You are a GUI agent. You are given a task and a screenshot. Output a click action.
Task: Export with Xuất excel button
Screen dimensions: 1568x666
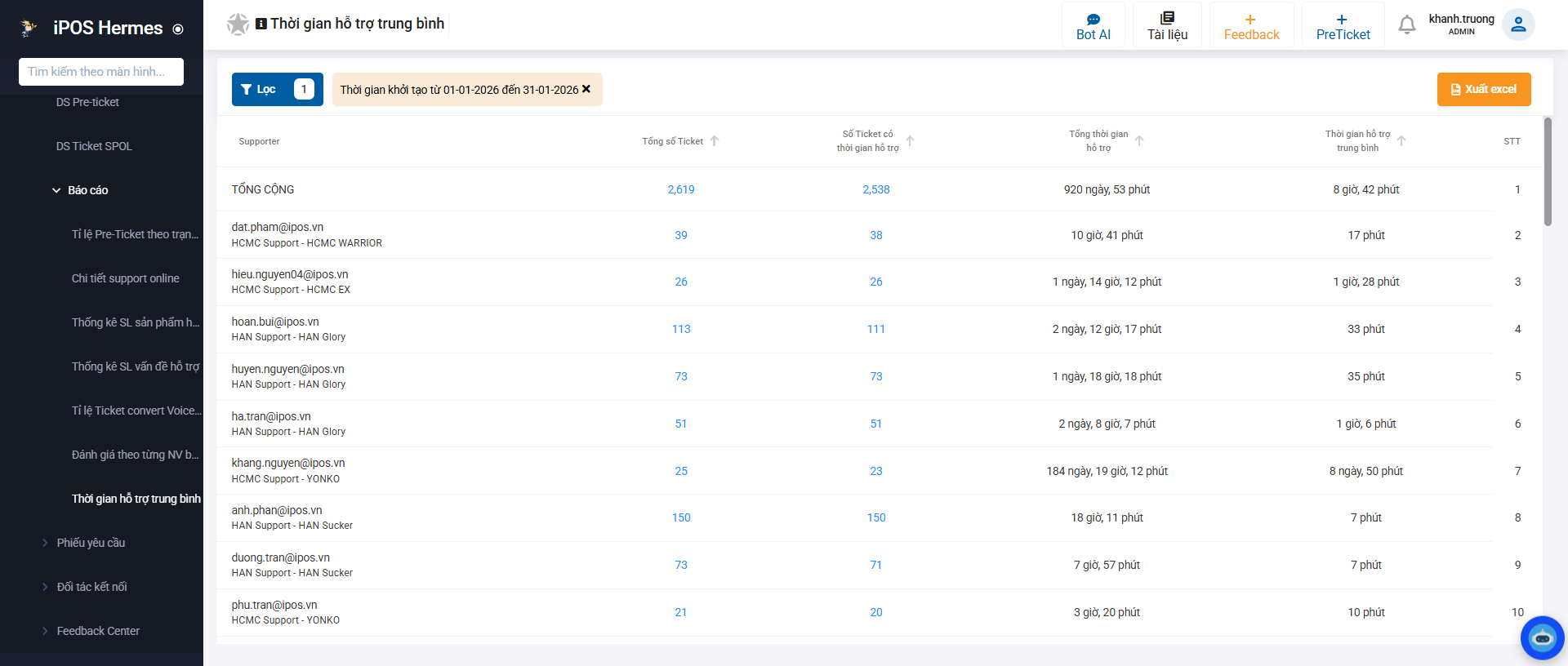coord(1484,89)
